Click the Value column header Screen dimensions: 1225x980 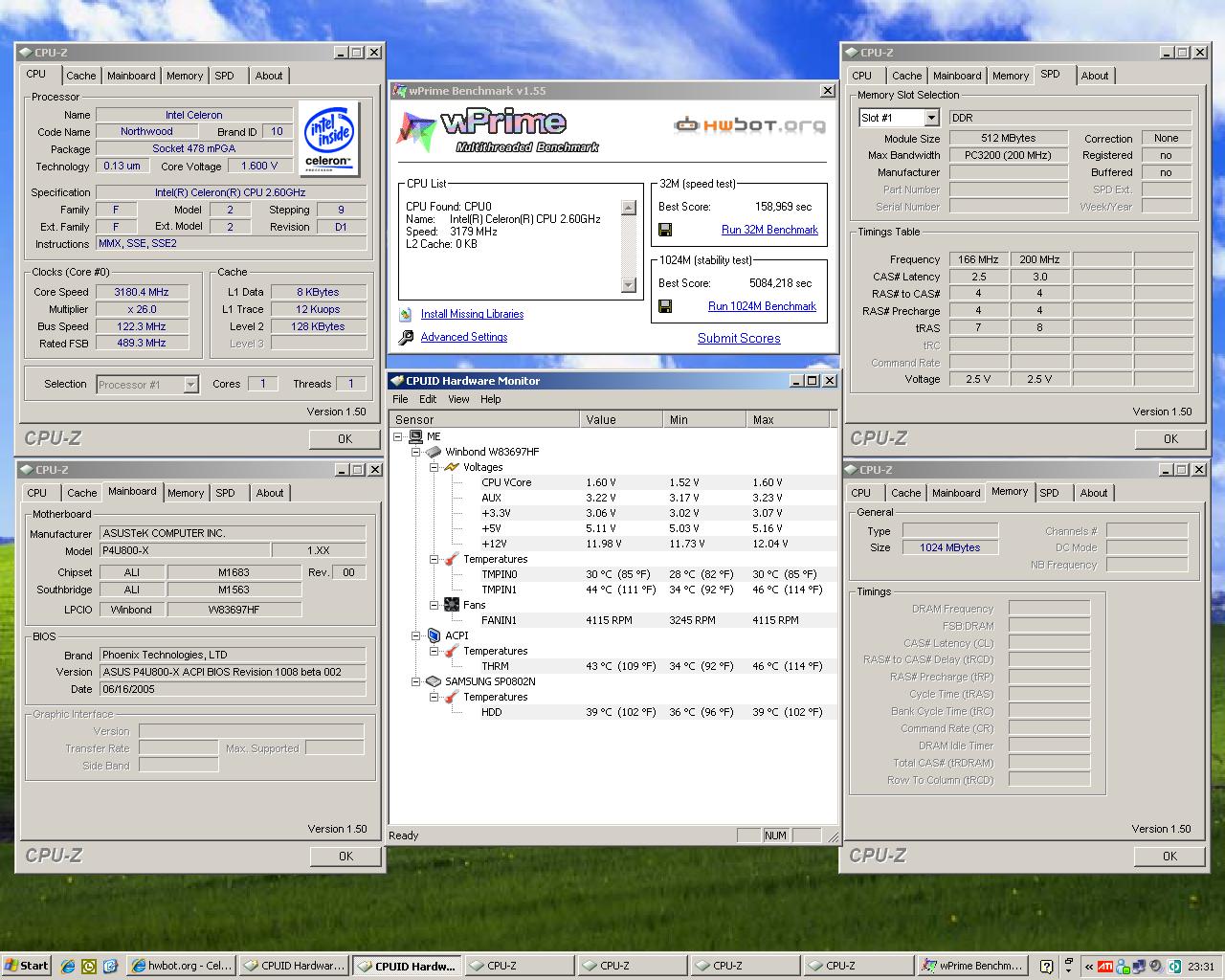[x=620, y=419]
